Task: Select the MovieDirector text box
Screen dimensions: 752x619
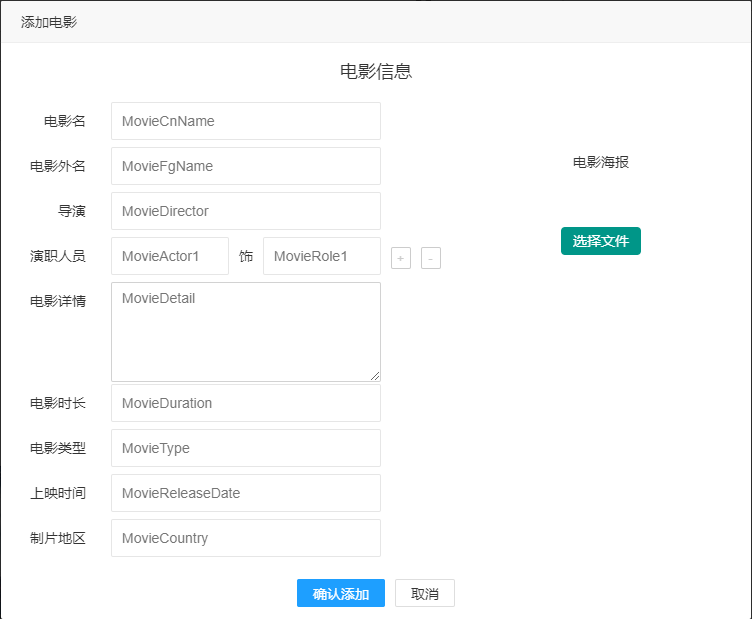Action: coord(246,211)
